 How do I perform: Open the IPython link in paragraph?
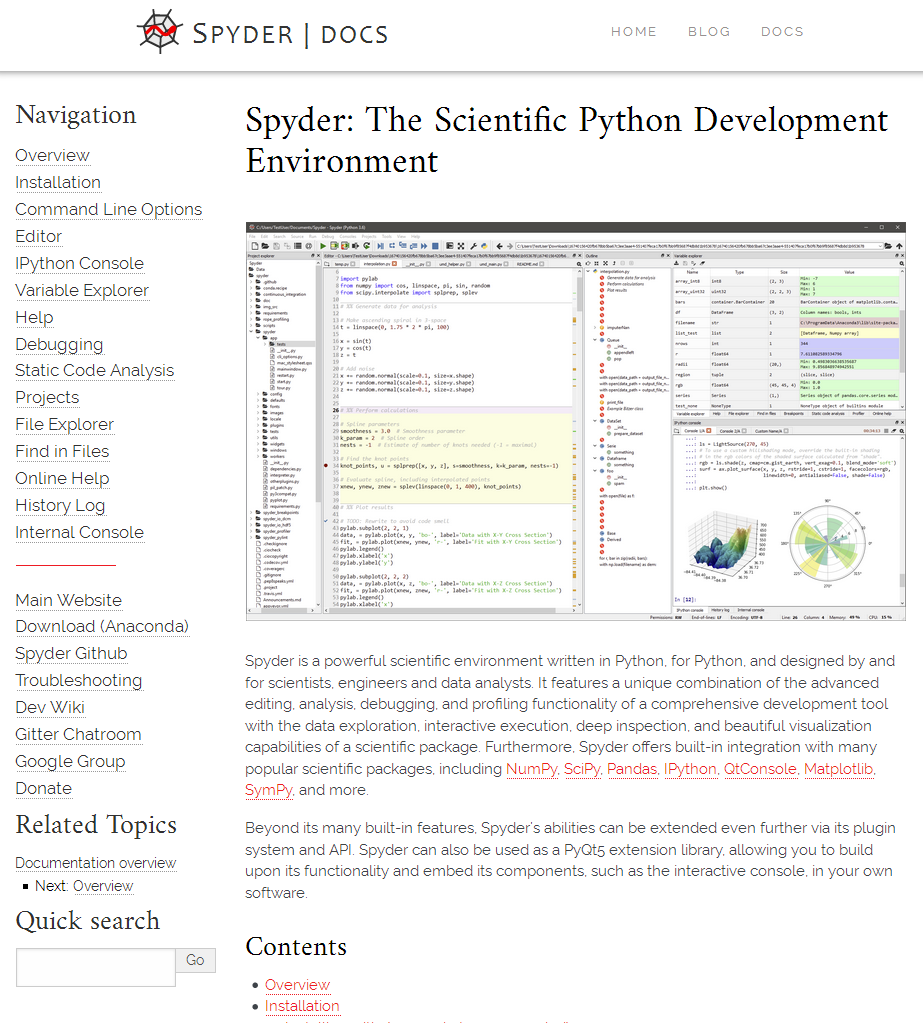[690, 769]
